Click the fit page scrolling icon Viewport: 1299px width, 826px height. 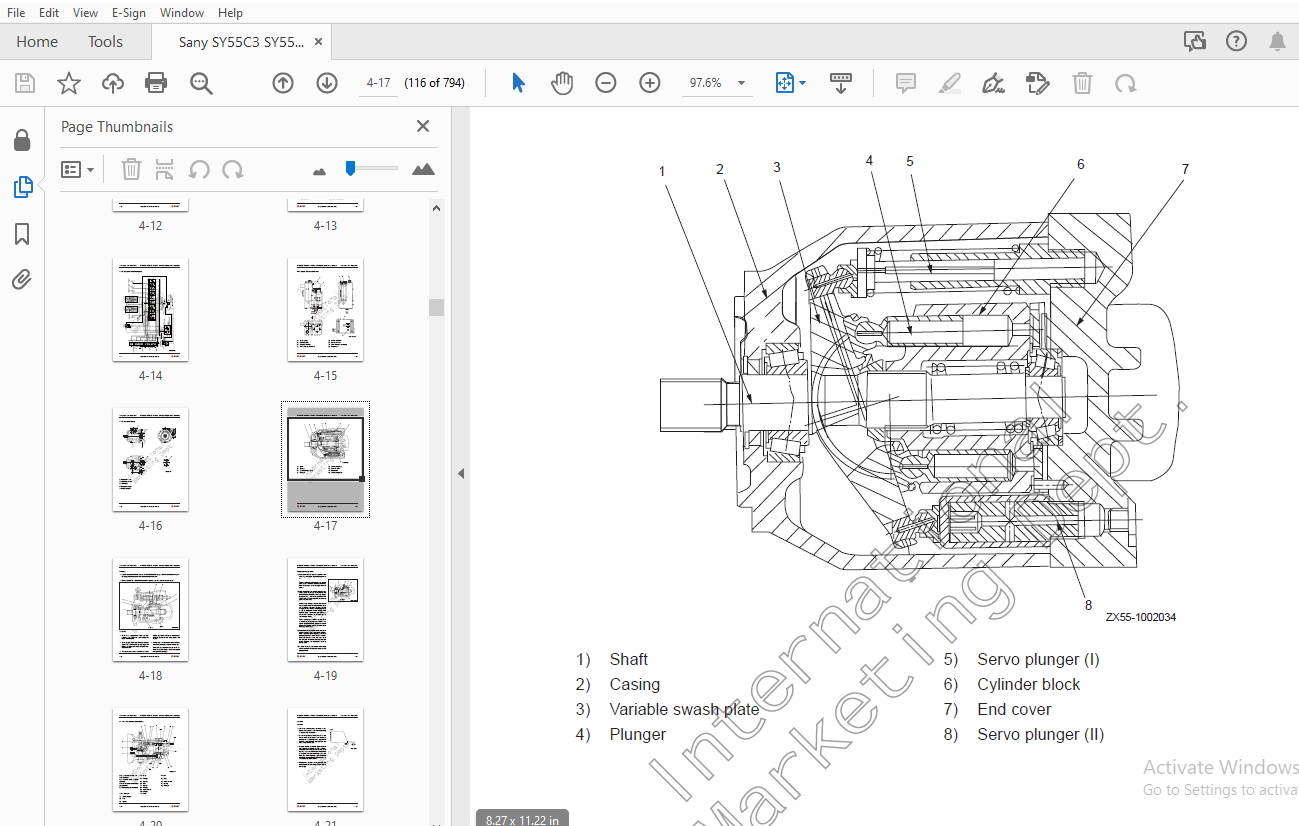(x=785, y=83)
